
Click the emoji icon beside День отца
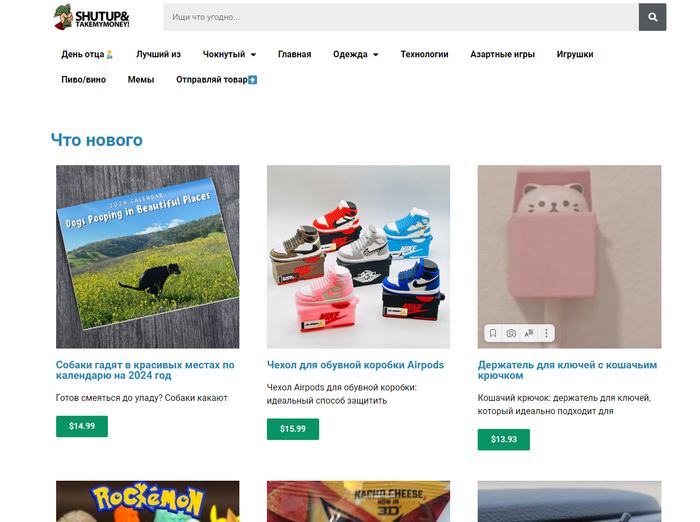[109, 54]
